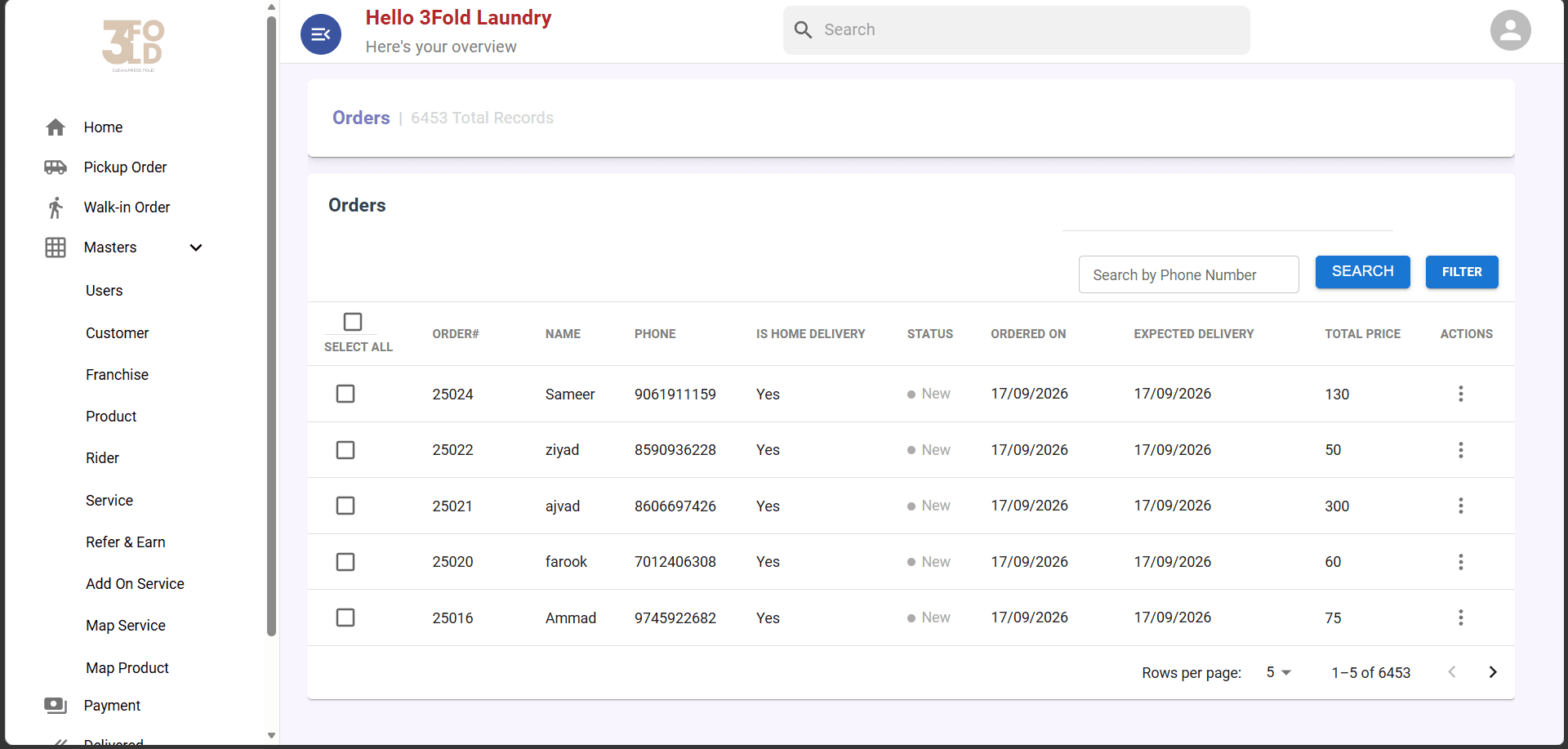Open Map Product under Masters
The image size is (1568, 749).
[127, 668]
